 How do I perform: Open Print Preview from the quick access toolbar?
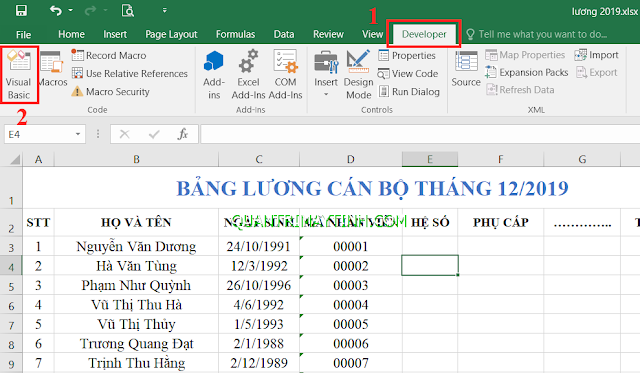[x=128, y=10]
